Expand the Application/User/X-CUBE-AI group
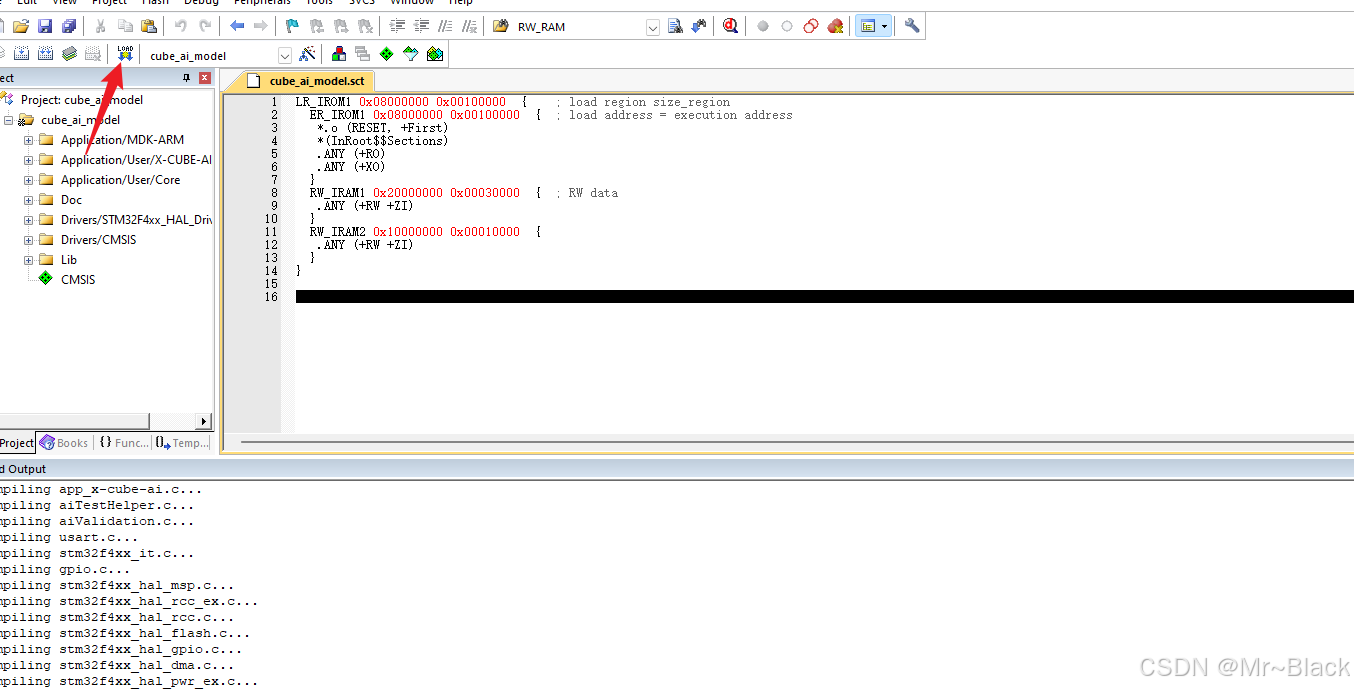The height and width of the screenshot is (690, 1354). [28, 160]
